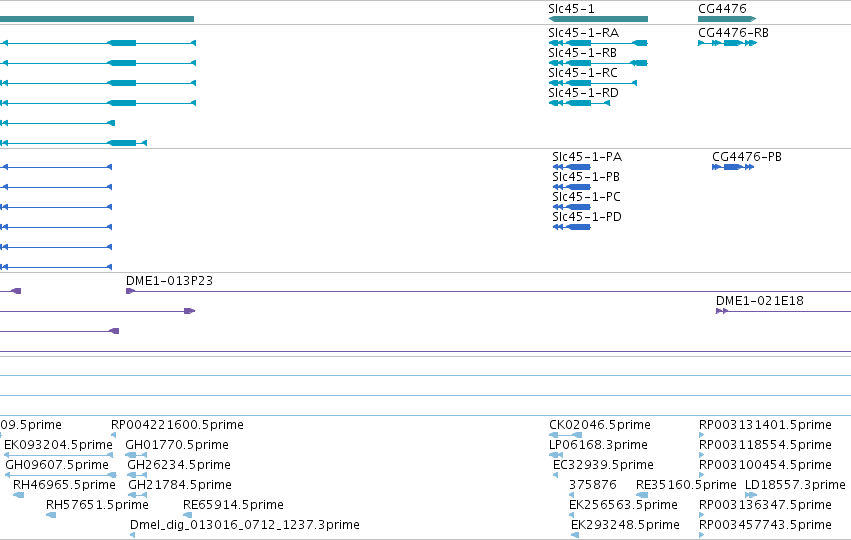
Task: Select EST RH46965.5prime
Action: point(64,485)
